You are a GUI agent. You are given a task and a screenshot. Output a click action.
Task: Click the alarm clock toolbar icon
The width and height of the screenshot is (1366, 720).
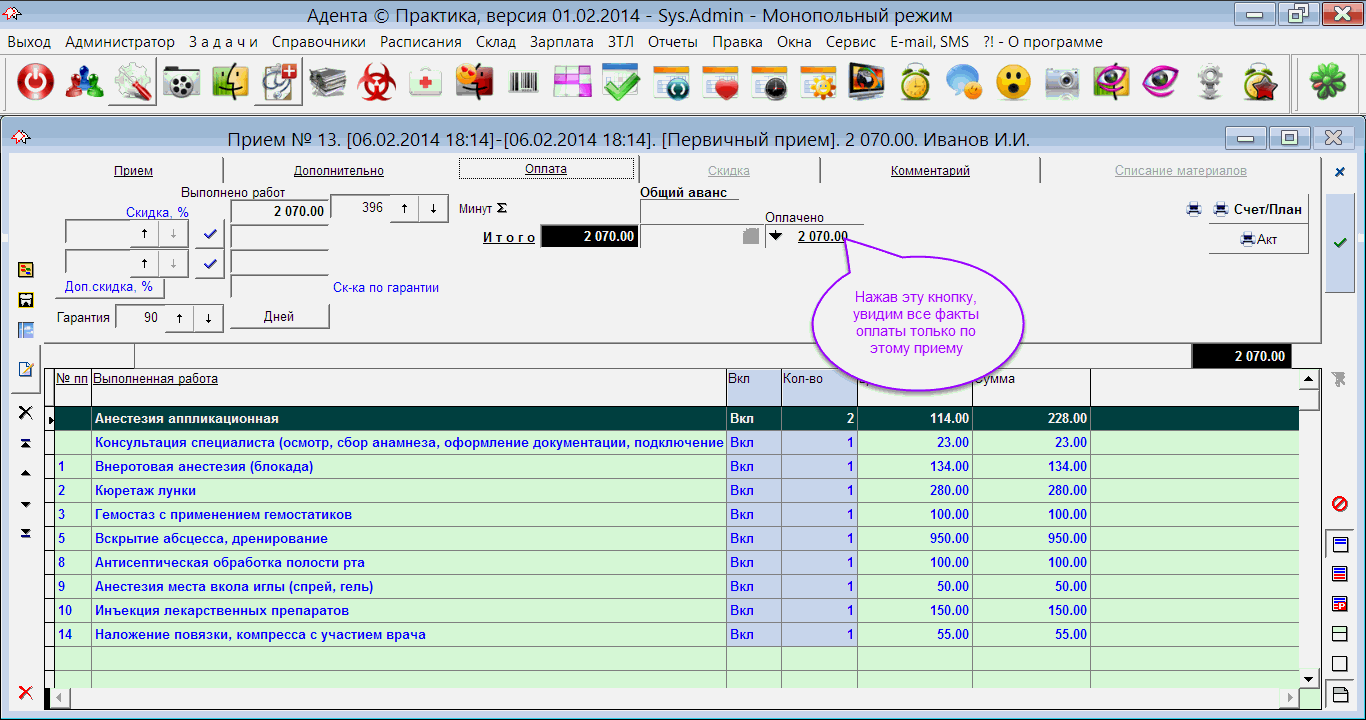[915, 83]
